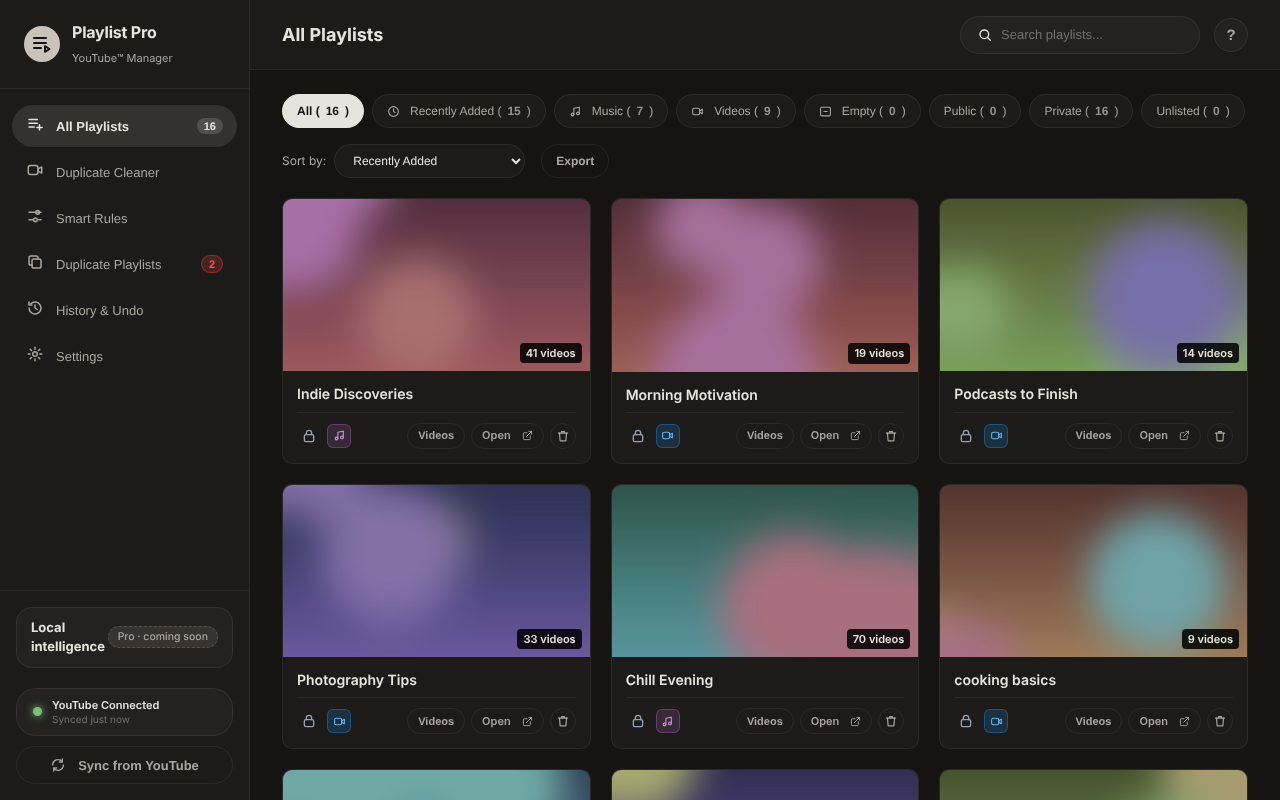Image resolution: width=1280 pixels, height=800 pixels.
Task: Delete the Podcasts to Finish playlist
Action: tap(1220, 436)
